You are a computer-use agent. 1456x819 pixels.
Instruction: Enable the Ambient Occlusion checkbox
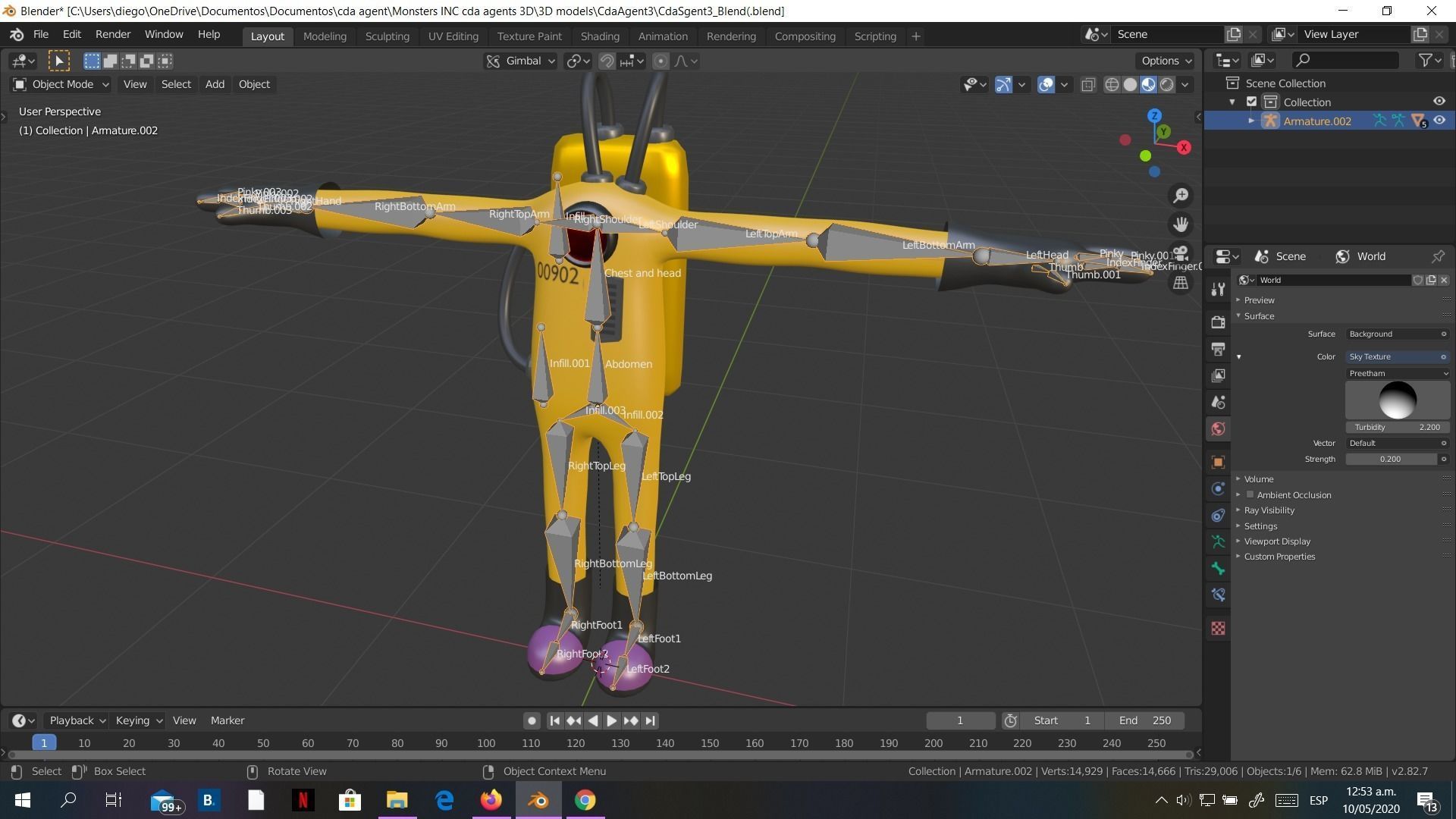(1250, 494)
